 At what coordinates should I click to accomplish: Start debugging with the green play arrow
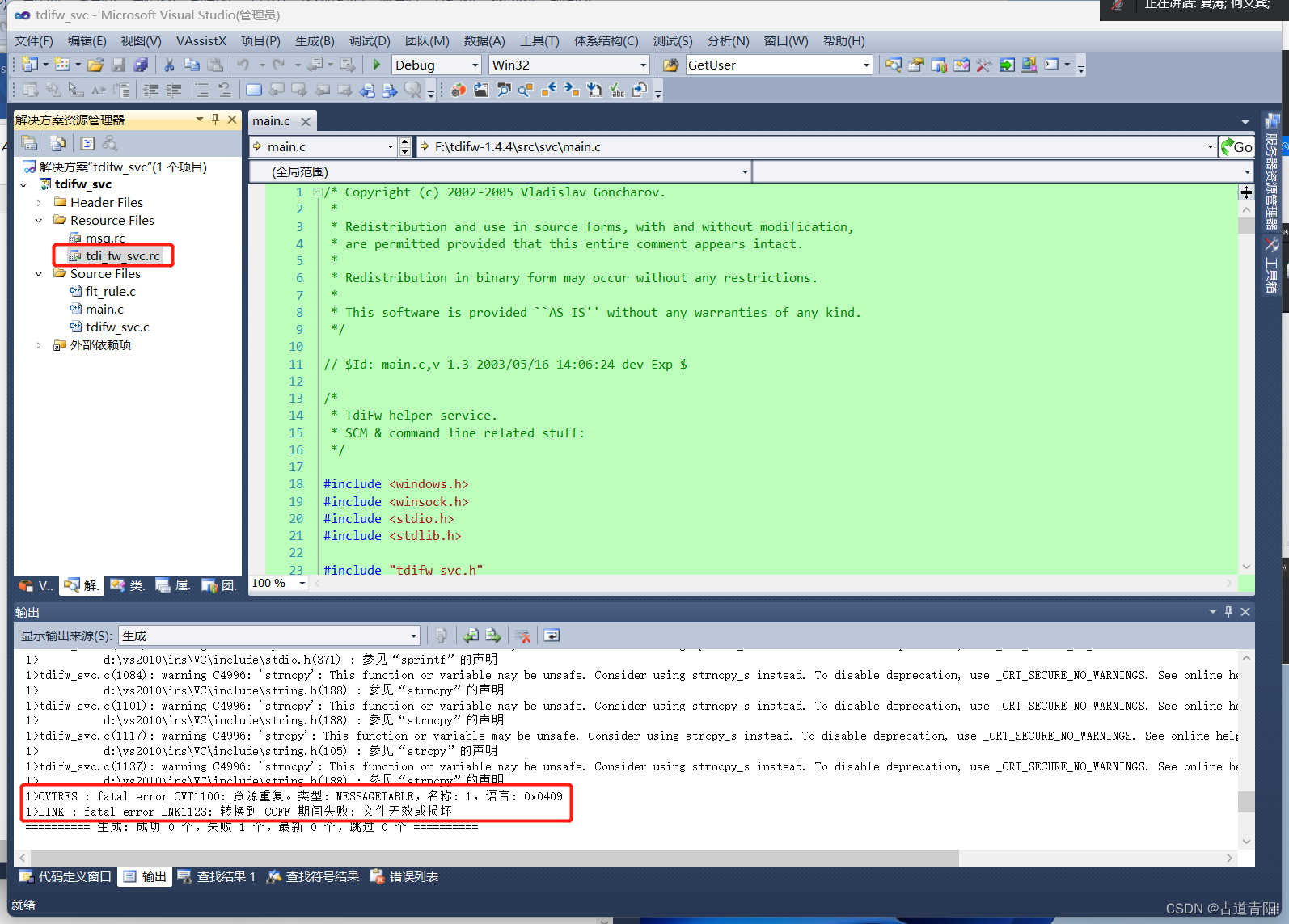[x=376, y=65]
